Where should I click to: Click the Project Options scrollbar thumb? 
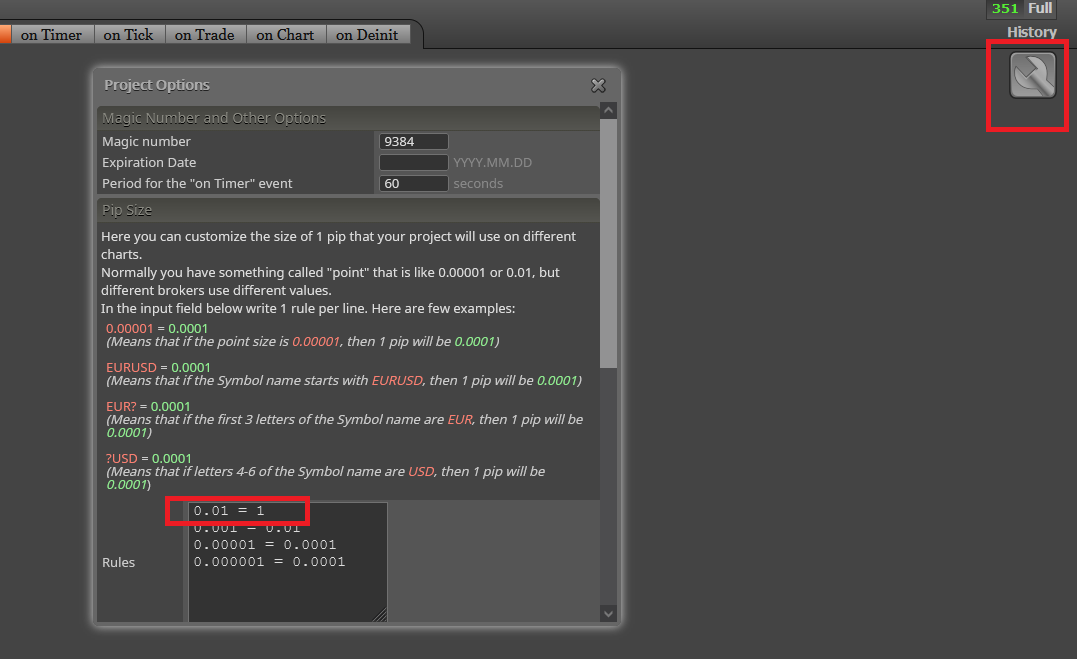[608, 243]
